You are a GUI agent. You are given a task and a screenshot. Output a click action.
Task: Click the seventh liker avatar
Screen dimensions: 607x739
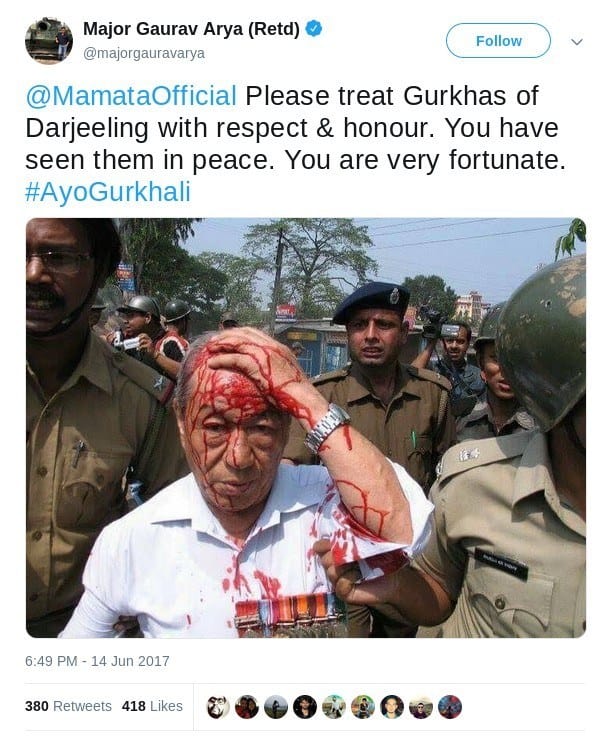[x=392, y=706]
